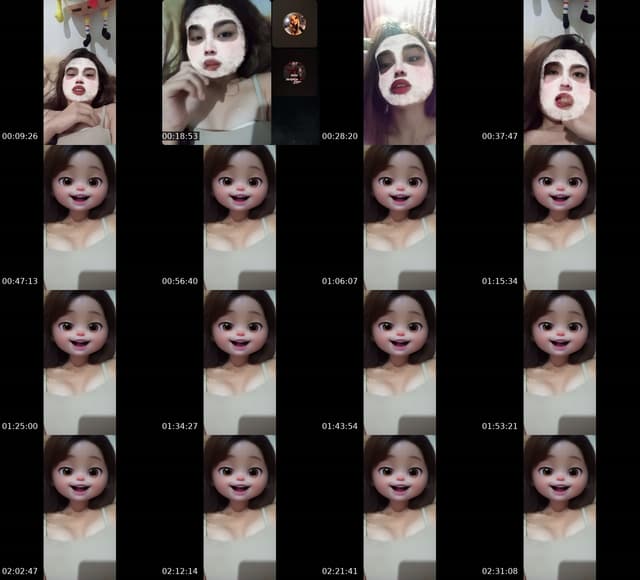Click the timestamp text 01:06:07
Image resolution: width=640 pixels, height=580 pixels.
tap(340, 281)
